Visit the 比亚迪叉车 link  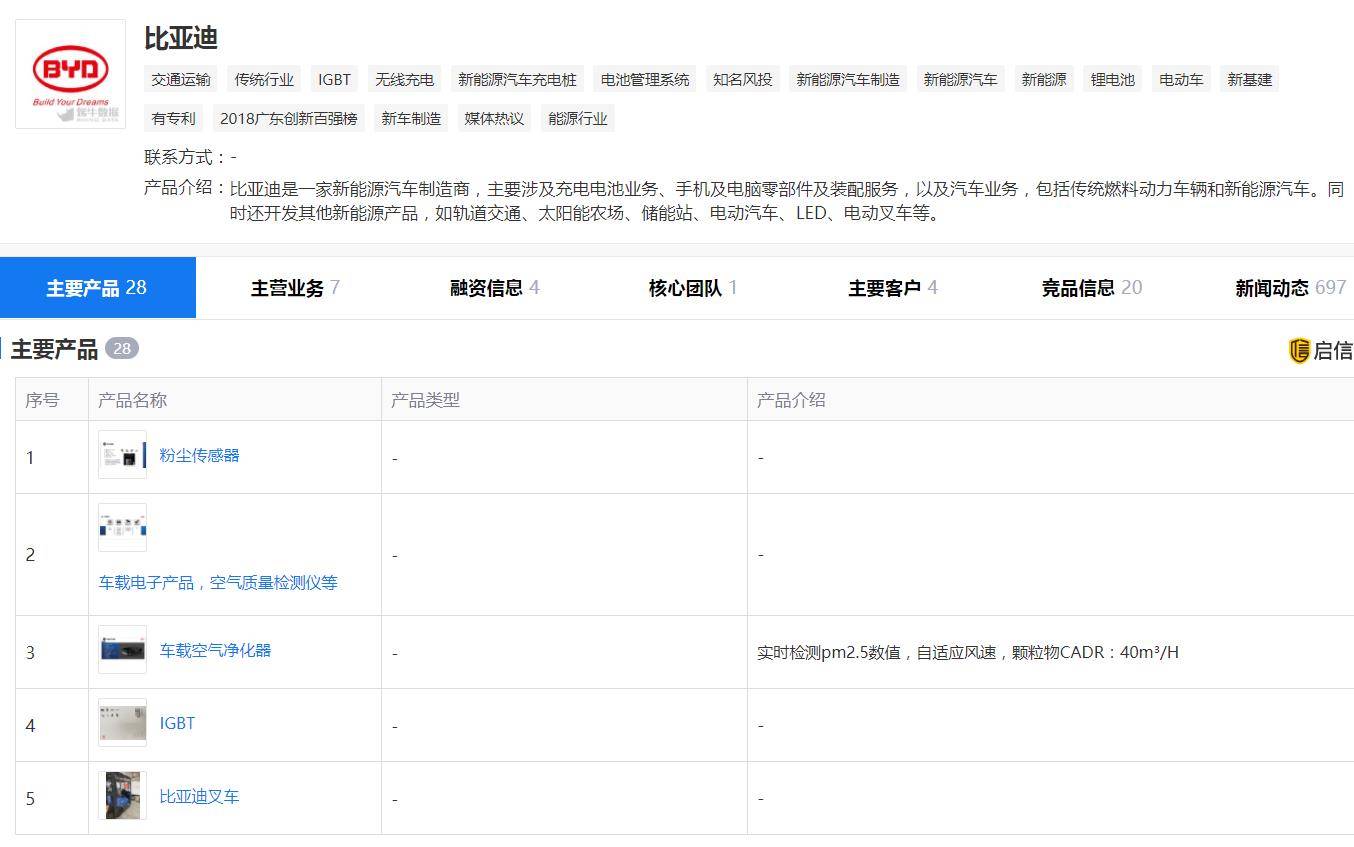[199, 796]
